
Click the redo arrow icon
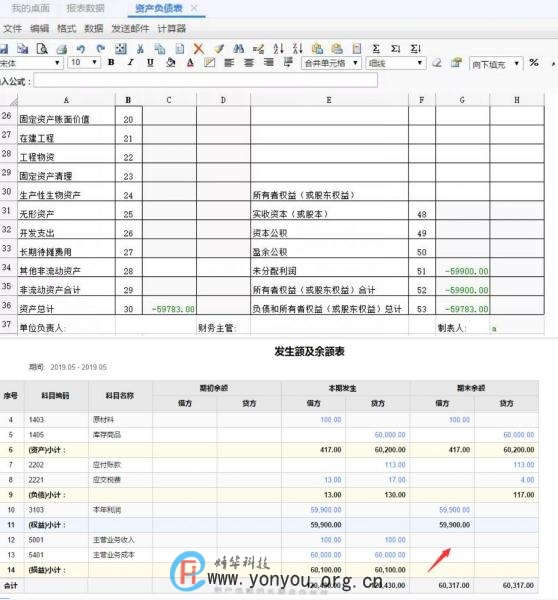101,49
